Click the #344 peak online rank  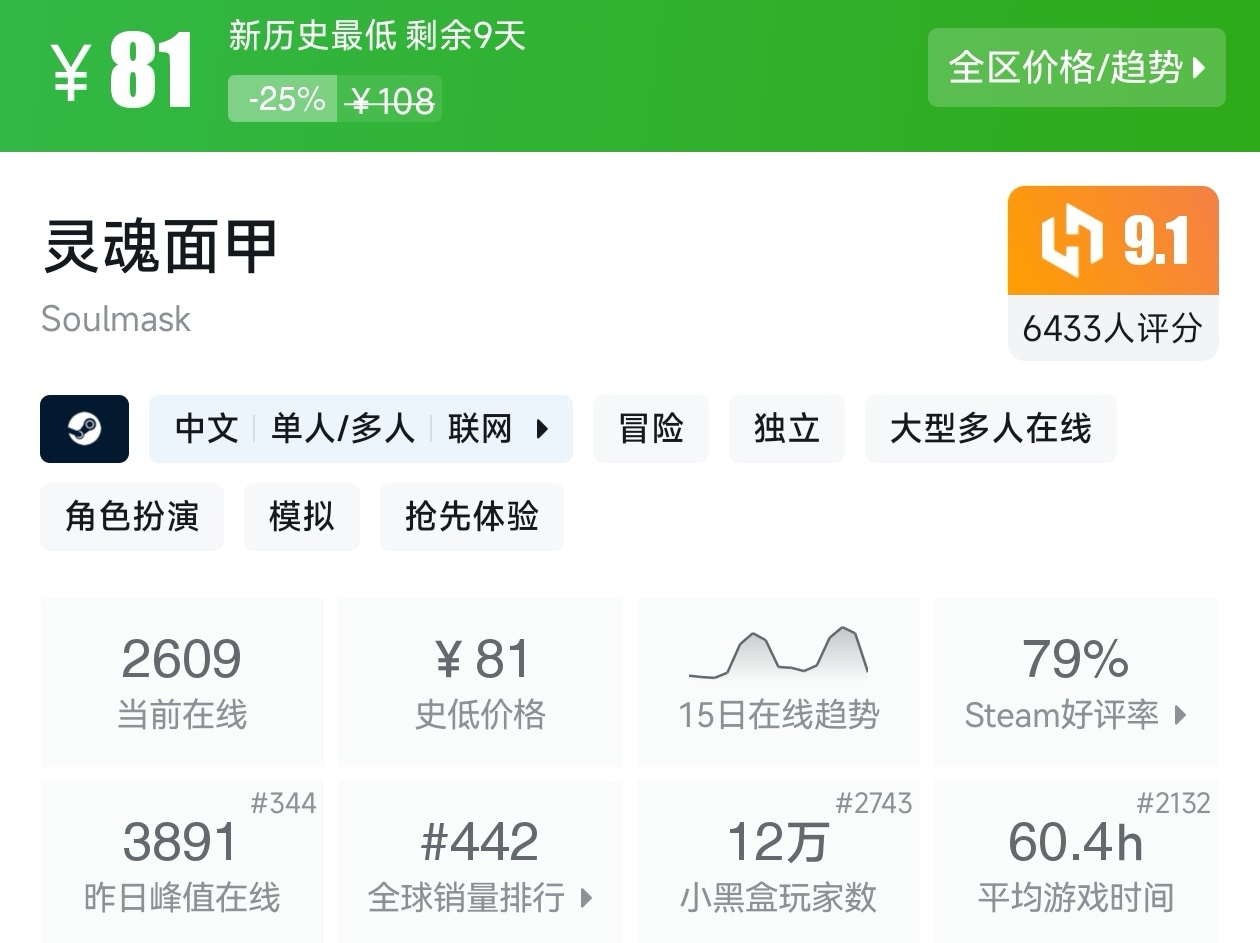click(283, 803)
